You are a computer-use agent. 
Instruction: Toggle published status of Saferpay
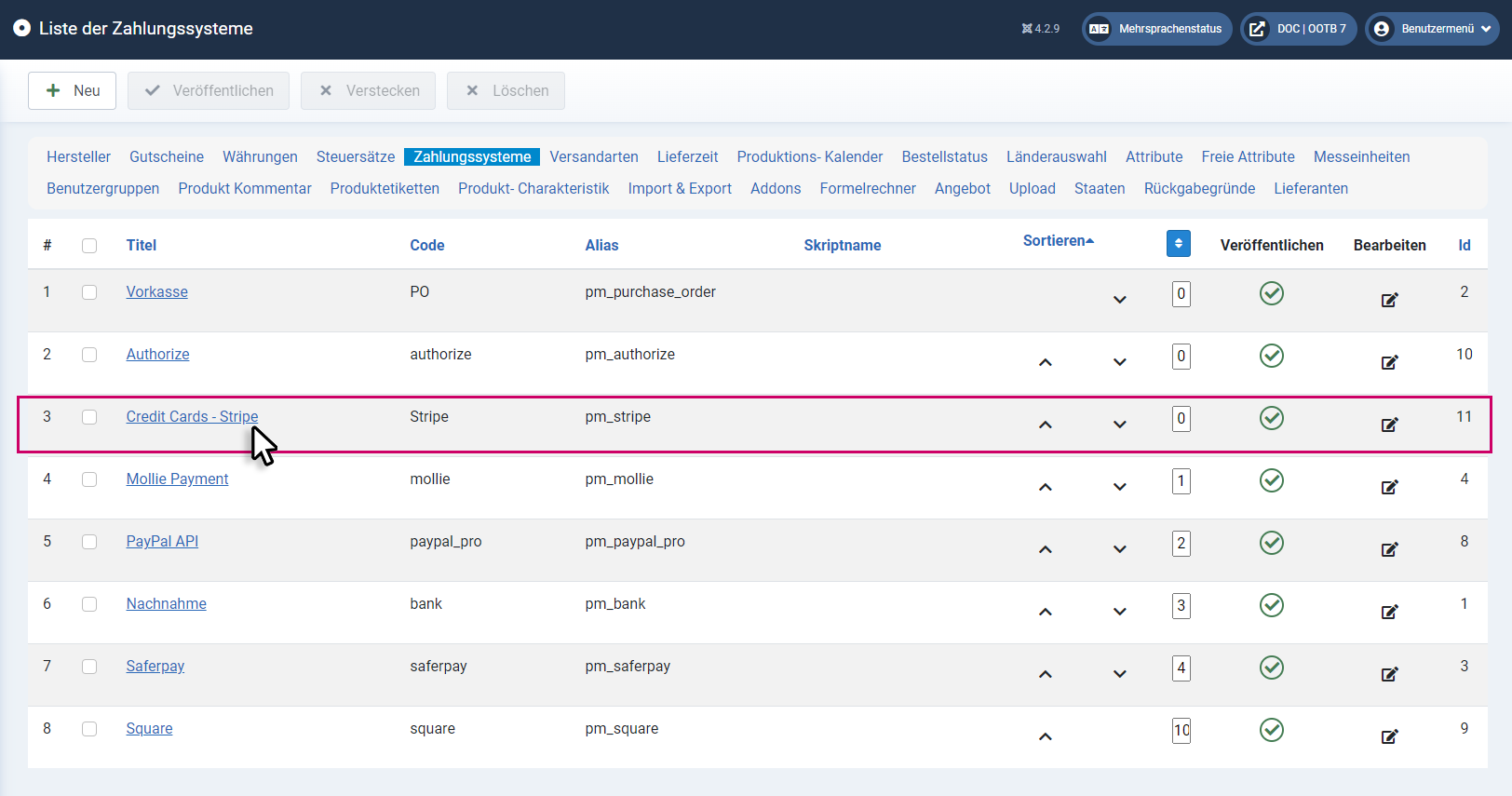[x=1272, y=668]
